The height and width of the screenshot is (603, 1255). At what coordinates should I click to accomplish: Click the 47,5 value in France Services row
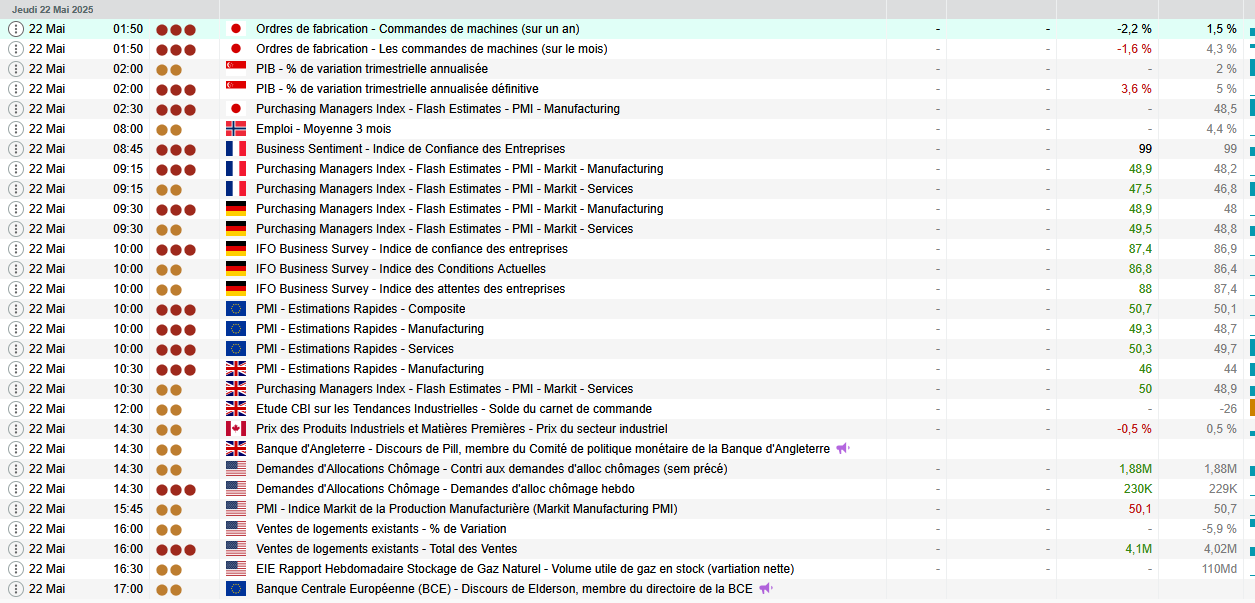tap(1140, 189)
